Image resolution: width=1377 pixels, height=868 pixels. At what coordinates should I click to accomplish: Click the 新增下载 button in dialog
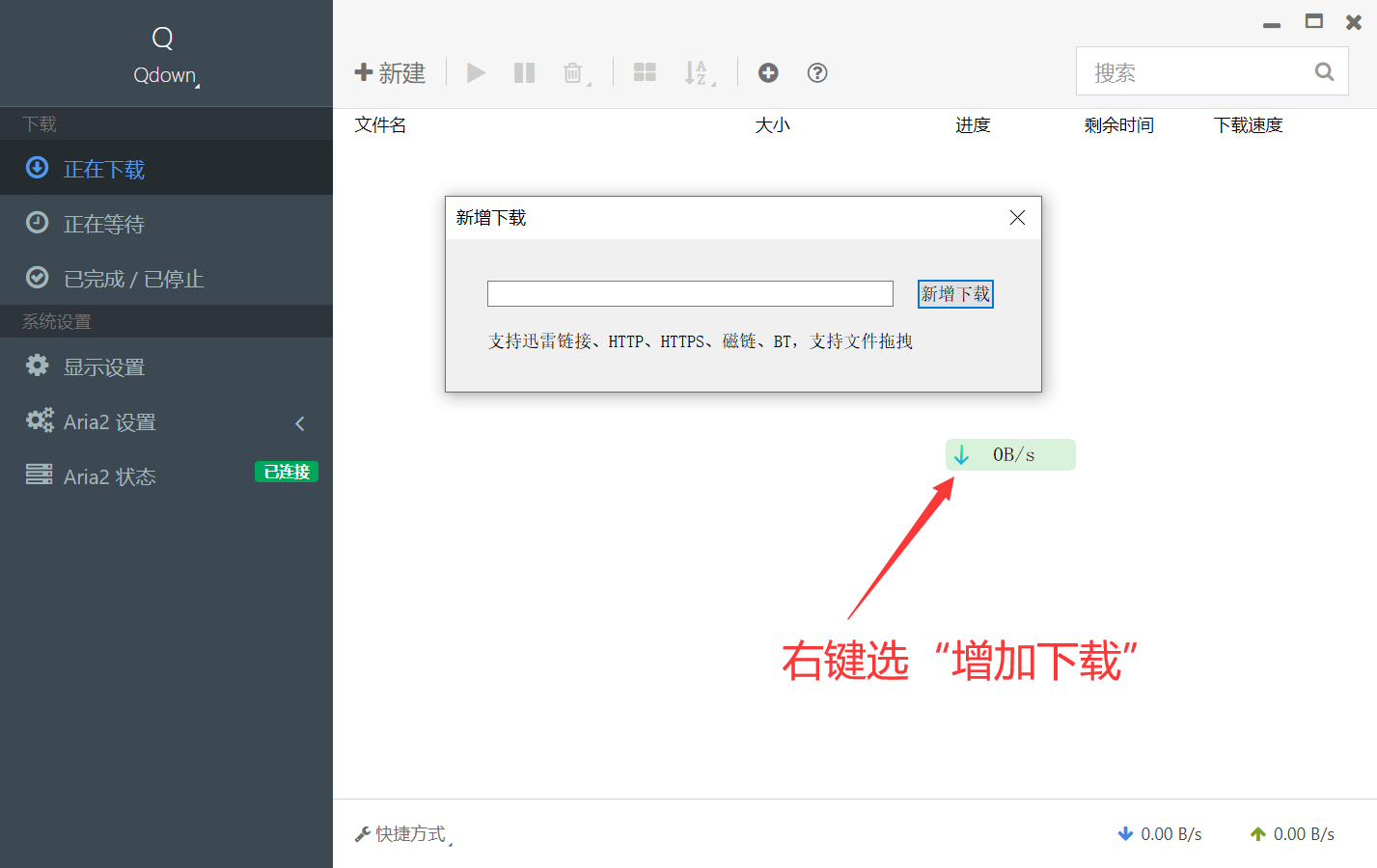955,294
